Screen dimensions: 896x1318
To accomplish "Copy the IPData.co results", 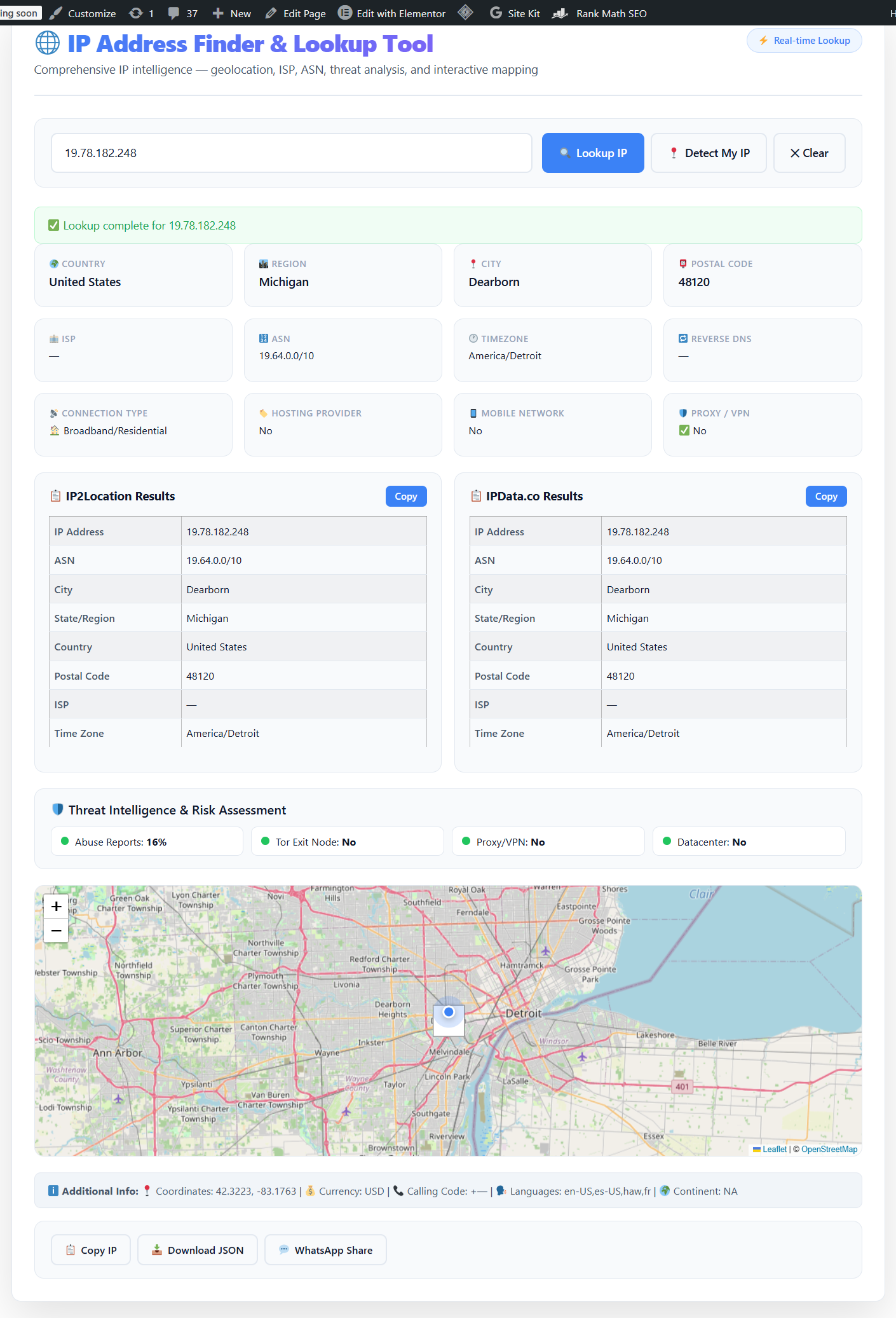I will click(826, 497).
